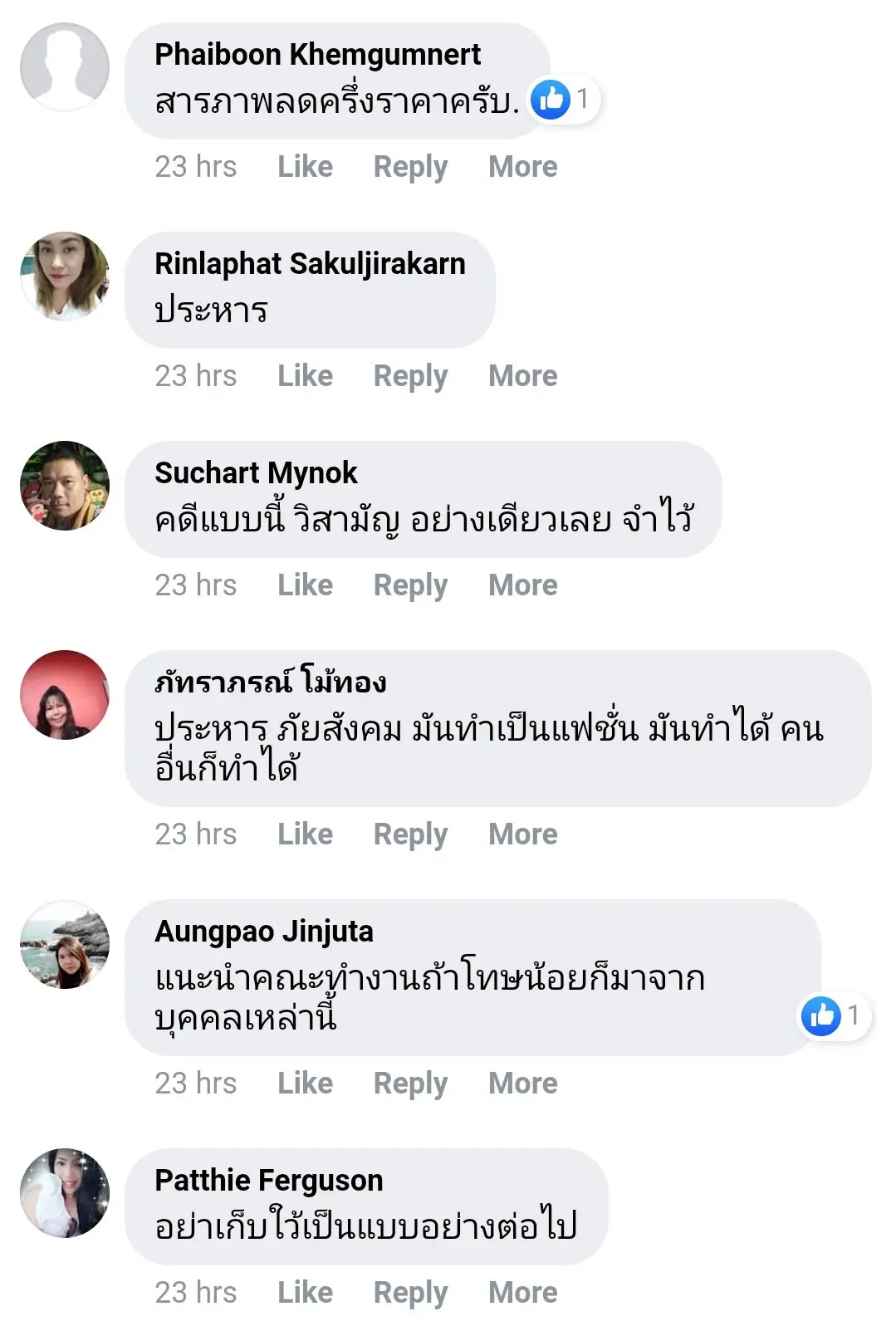Click the like reaction icon on Phaiboon's comment
The image size is (896, 1321).
[551, 100]
